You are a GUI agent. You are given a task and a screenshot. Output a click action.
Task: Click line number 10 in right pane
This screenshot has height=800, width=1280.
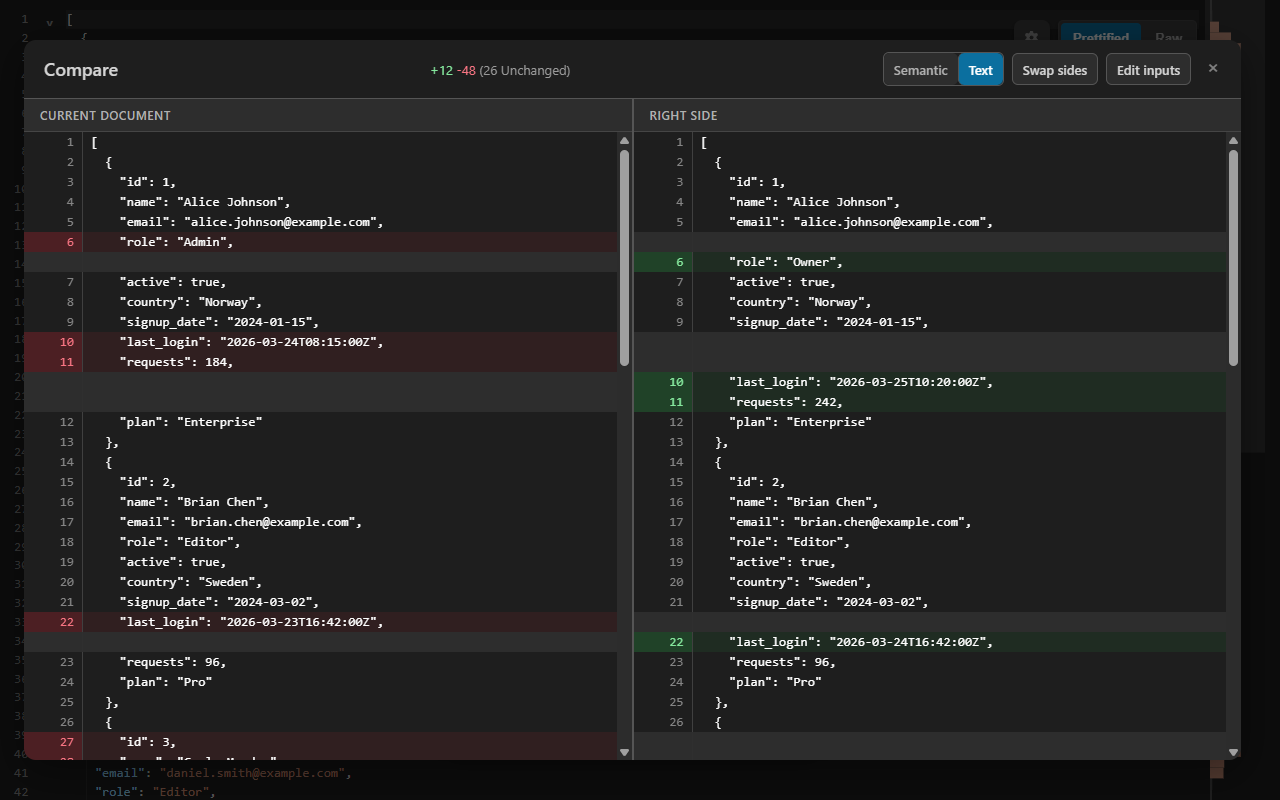point(677,382)
